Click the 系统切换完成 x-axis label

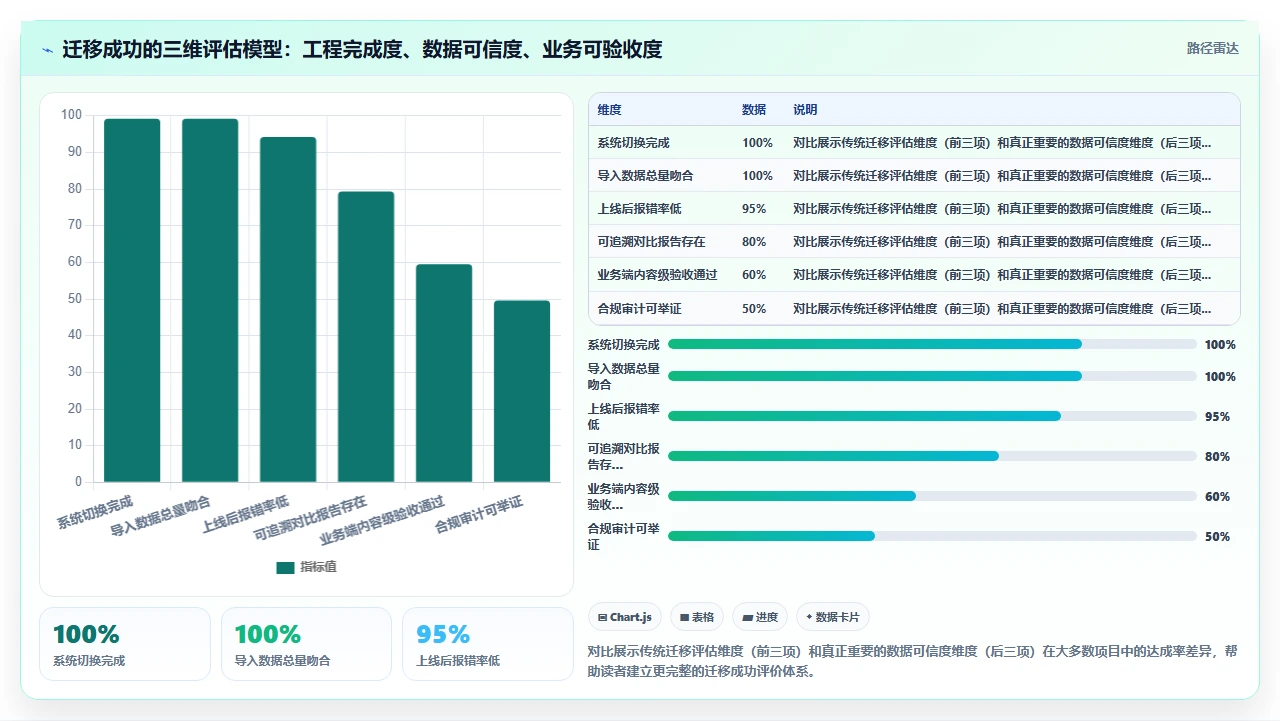[95, 510]
